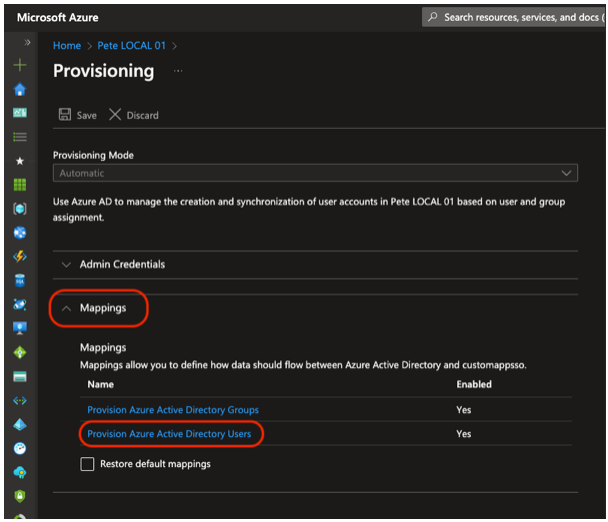The image size is (608, 522).
Task: Click the Save button label
Action: pos(86,116)
